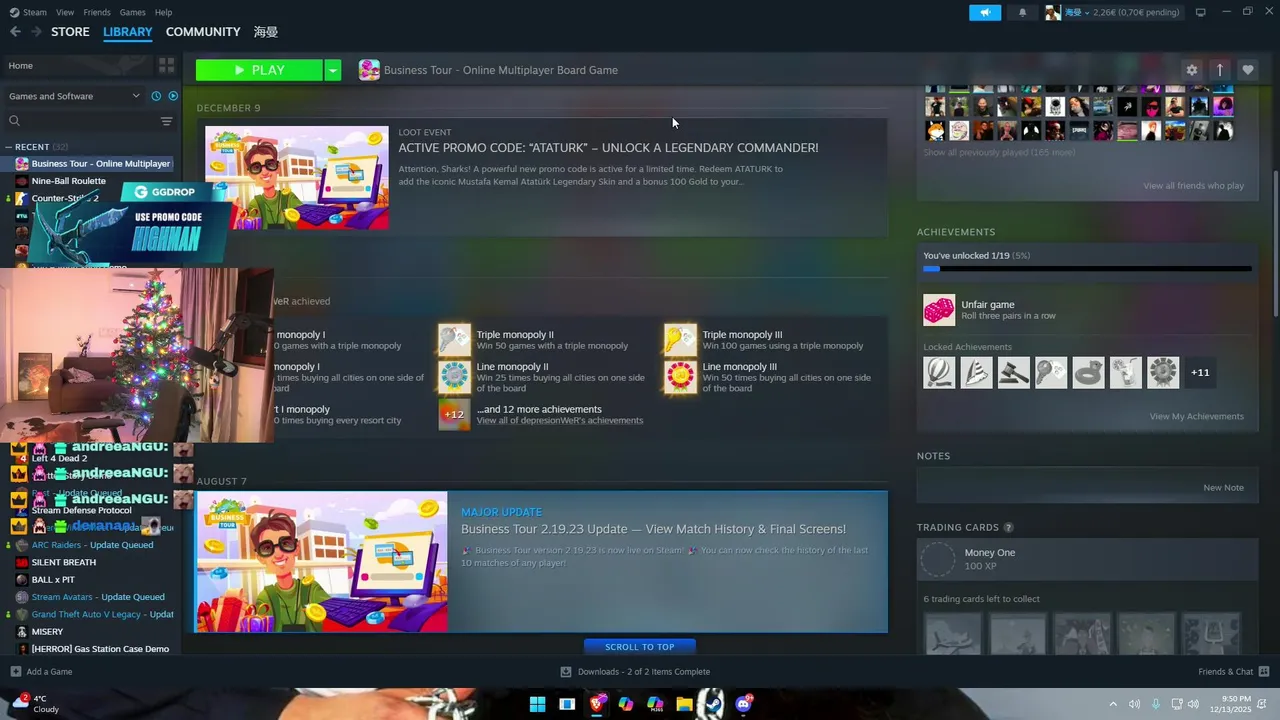Click the cocktail drink locked achievement
This screenshot has height=720, width=1280.
click(1125, 373)
